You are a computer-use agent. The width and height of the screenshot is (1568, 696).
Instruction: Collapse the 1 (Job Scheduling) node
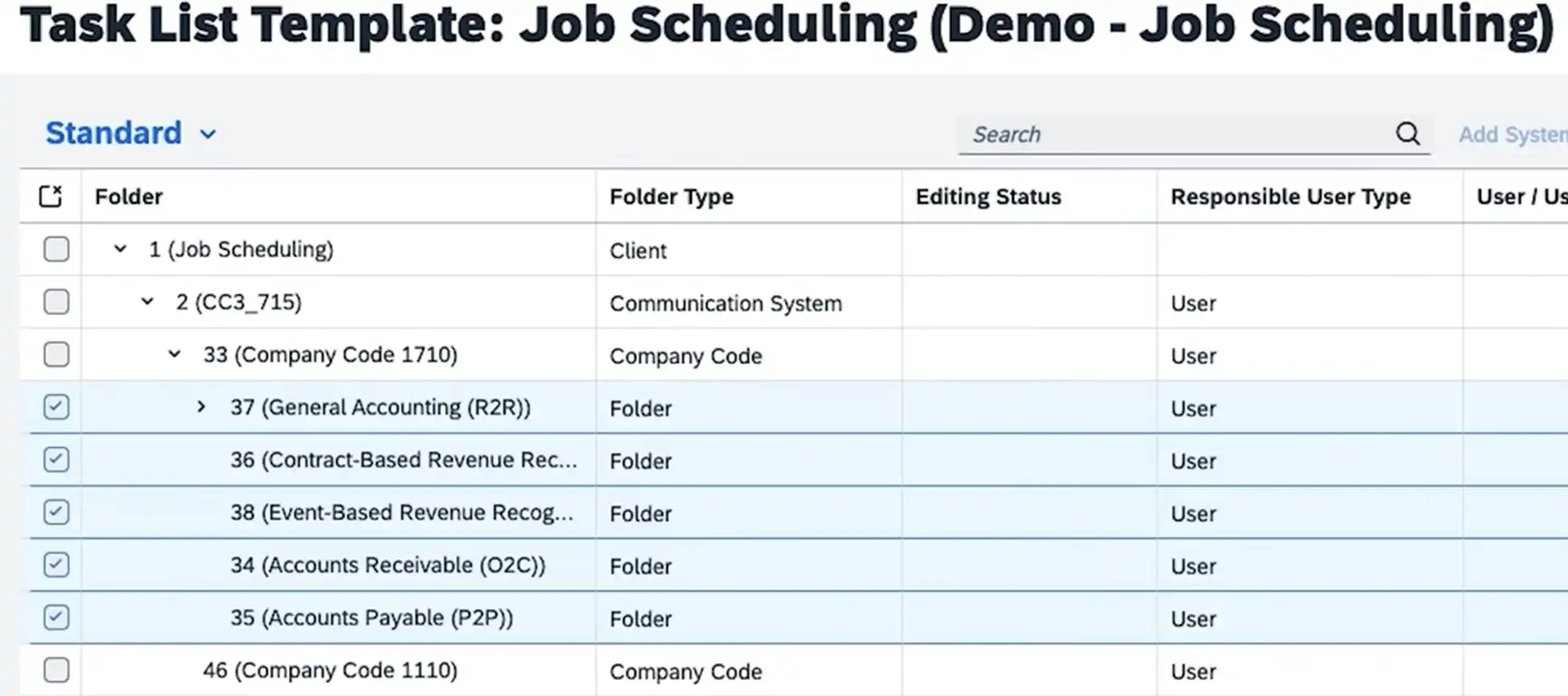[x=120, y=249]
